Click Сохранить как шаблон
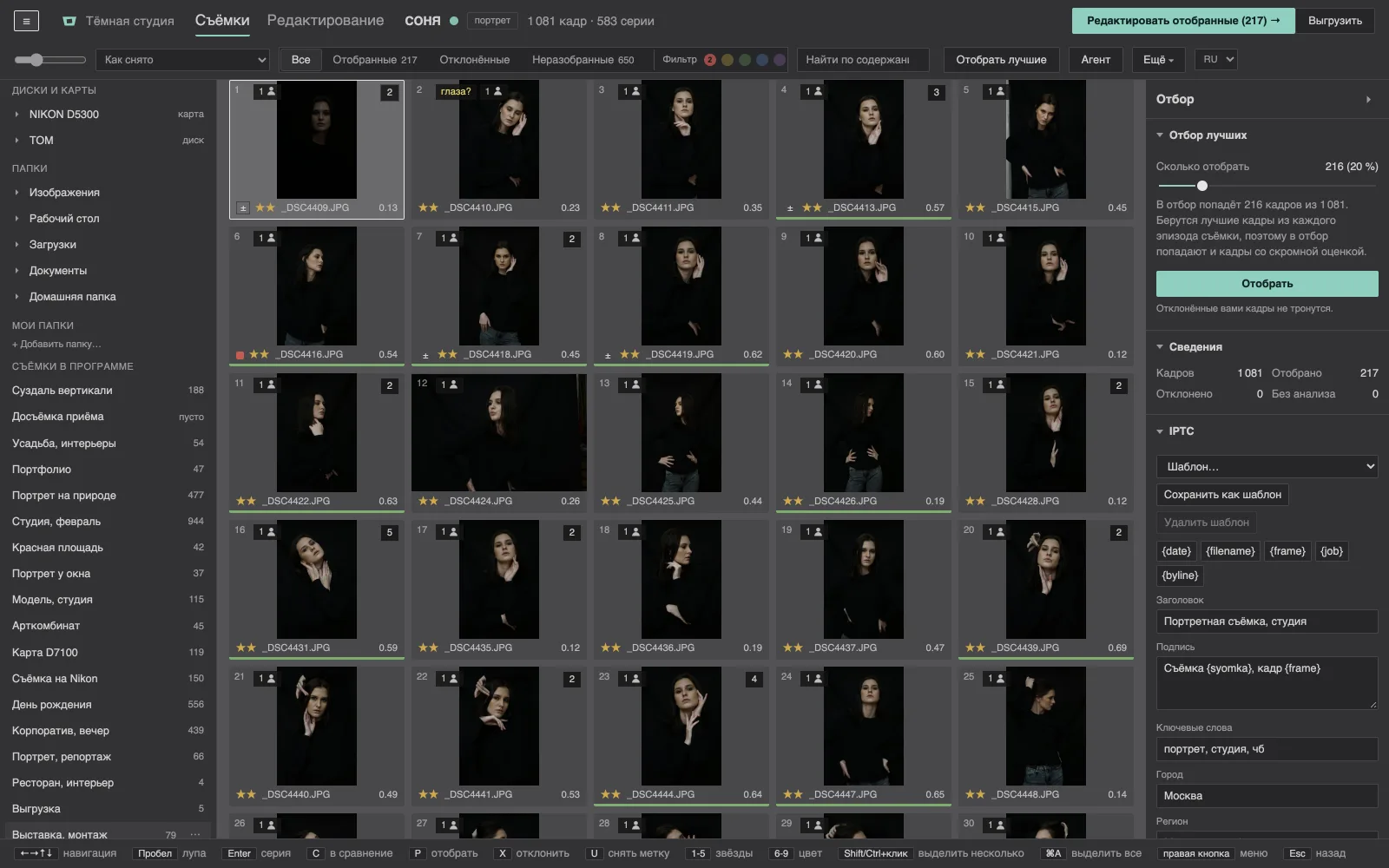The height and width of the screenshot is (868, 1389). [x=1222, y=495]
